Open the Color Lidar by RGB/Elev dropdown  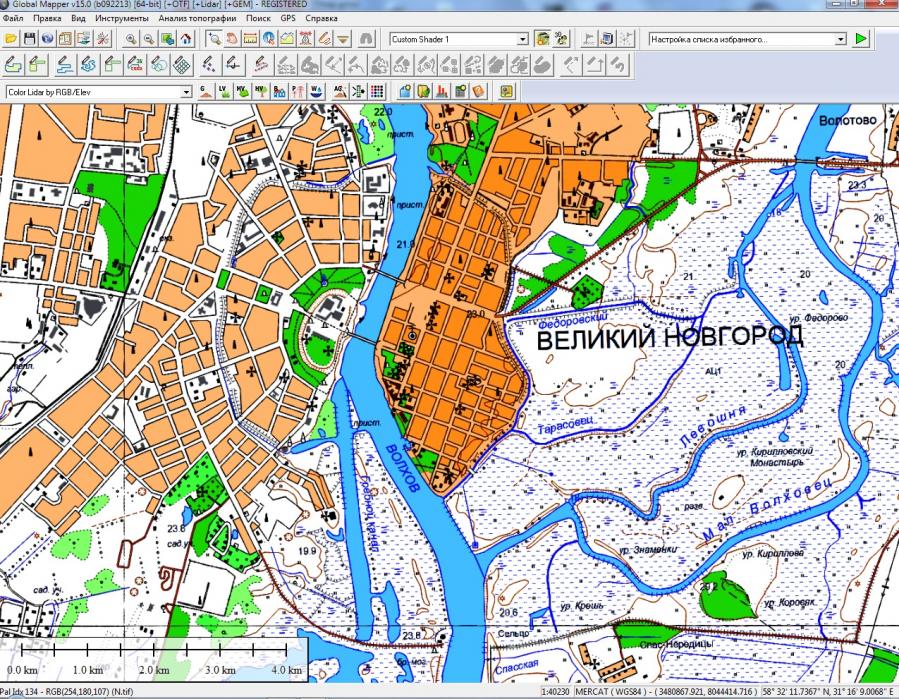[186, 92]
